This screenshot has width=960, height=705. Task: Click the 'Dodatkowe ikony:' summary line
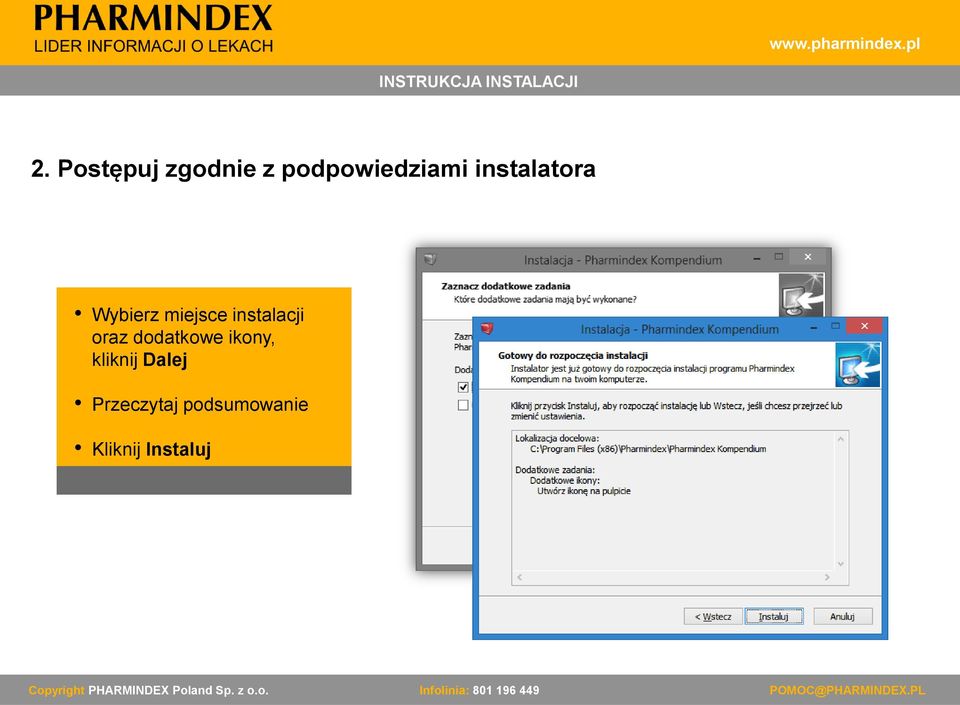[x=564, y=480]
